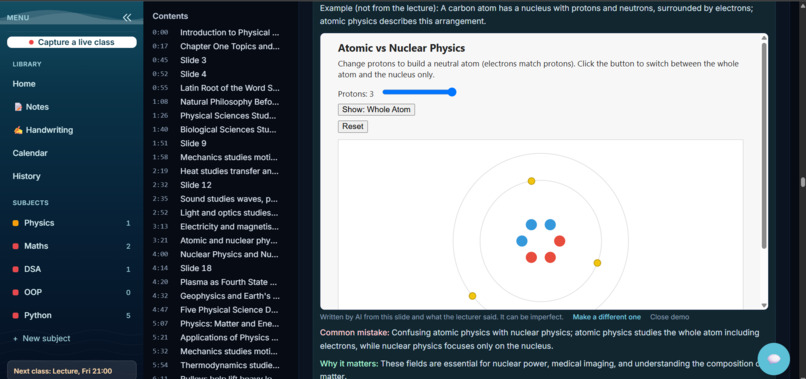This screenshot has height=379, width=806.
Task: Click the top yellow electron in atom diagram
Action: pos(532,181)
